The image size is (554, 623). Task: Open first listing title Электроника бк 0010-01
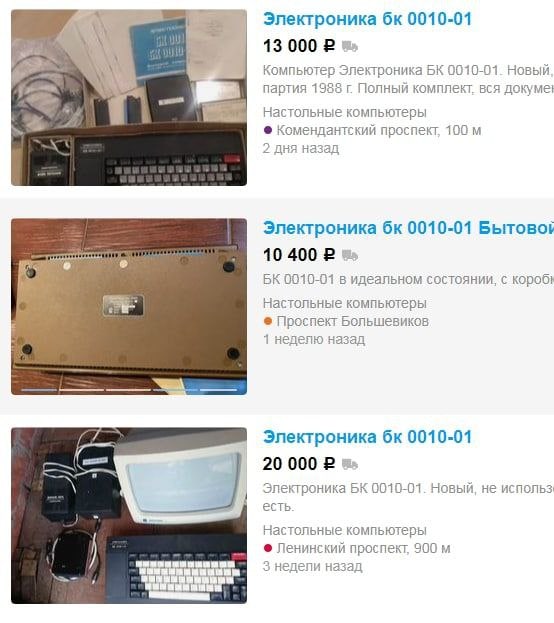tap(367, 19)
